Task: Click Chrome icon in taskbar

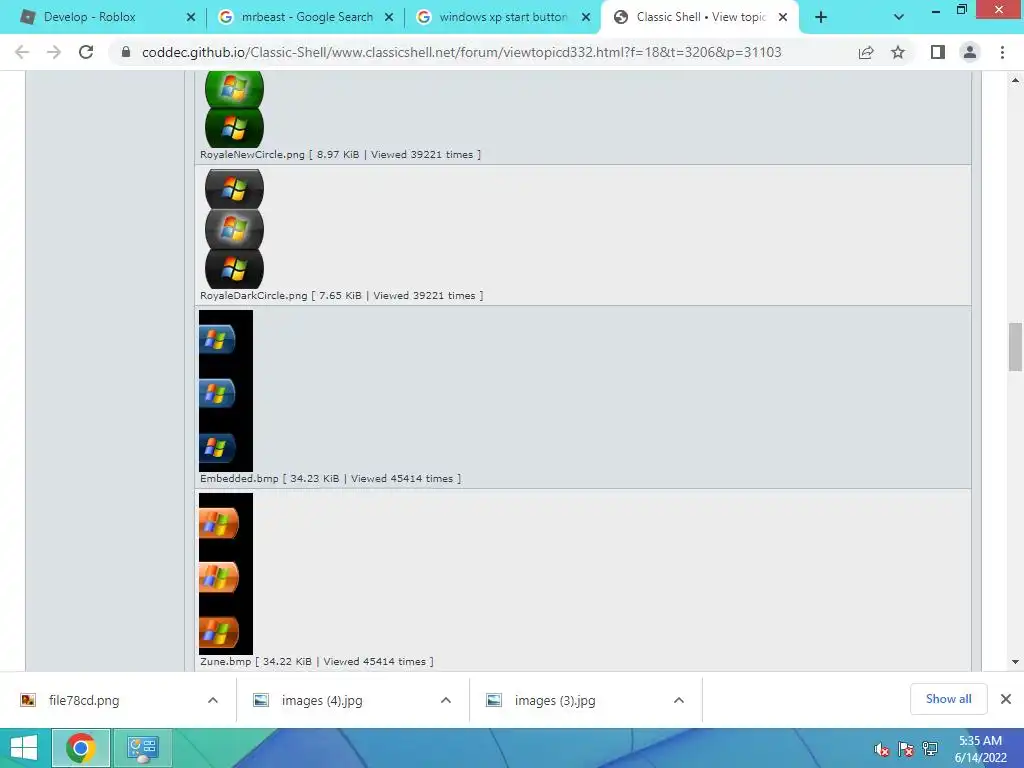Action: click(81, 748)
